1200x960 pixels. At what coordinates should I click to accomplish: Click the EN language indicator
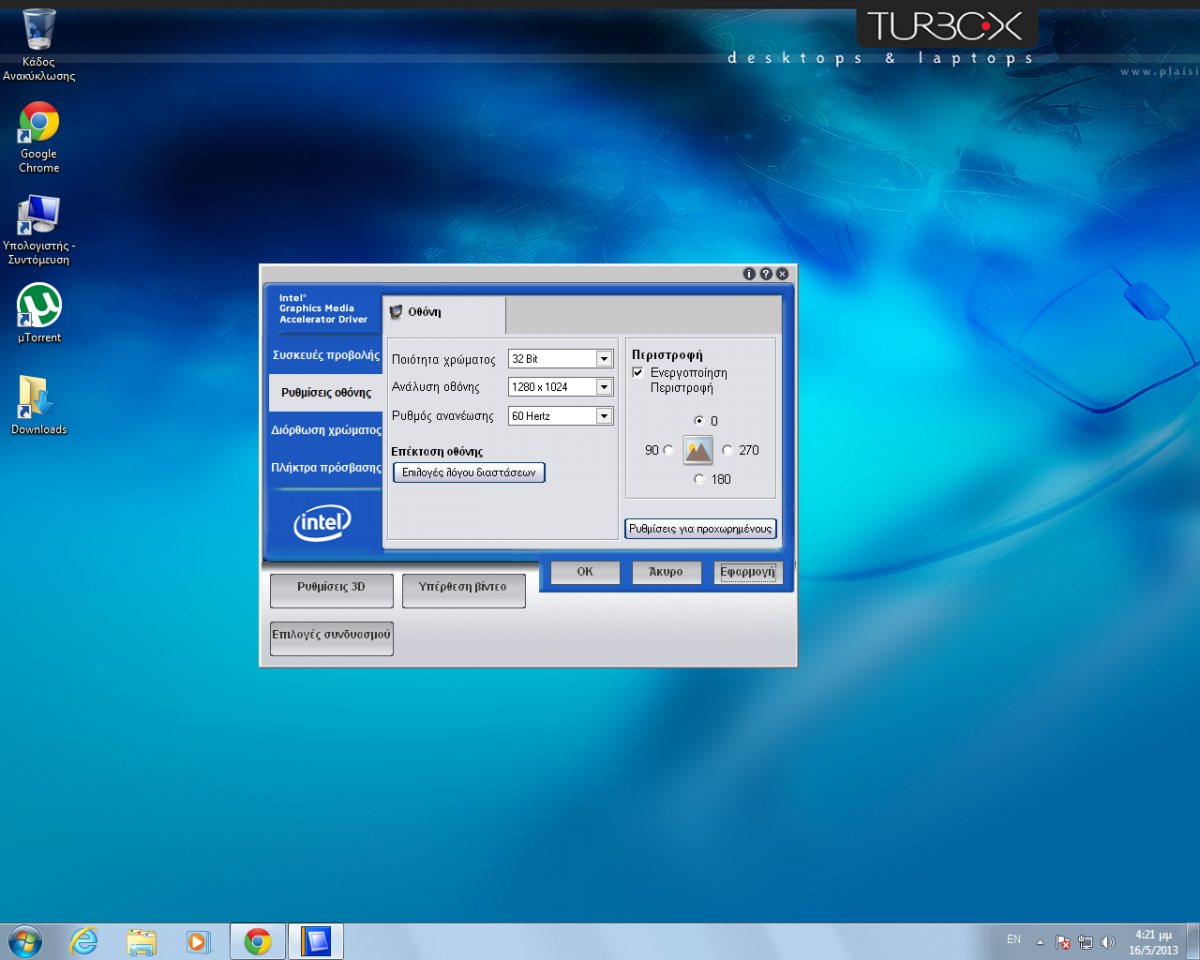1014,940
